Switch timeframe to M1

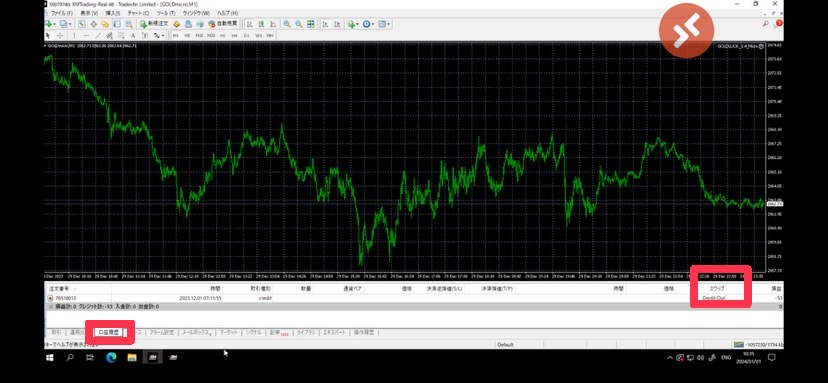pyautogui.click(x=176, y=35)
